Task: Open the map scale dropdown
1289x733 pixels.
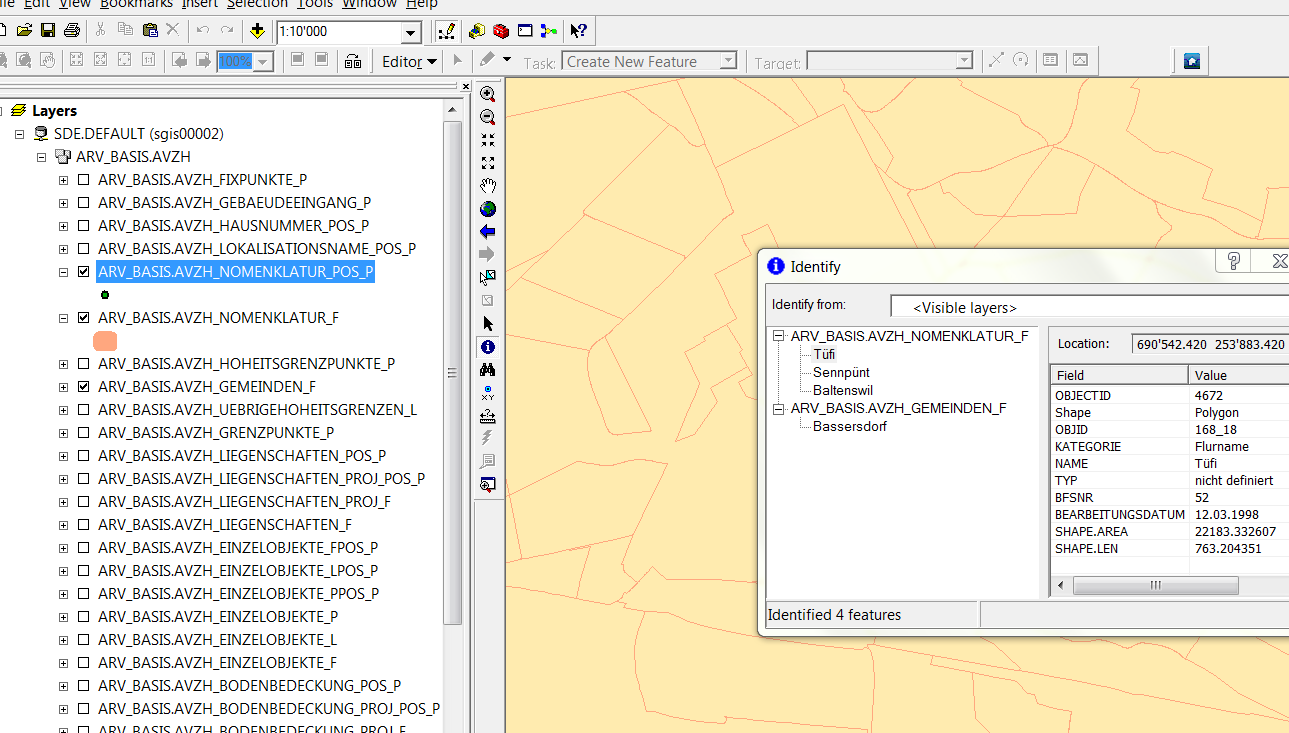Action: 410,32
